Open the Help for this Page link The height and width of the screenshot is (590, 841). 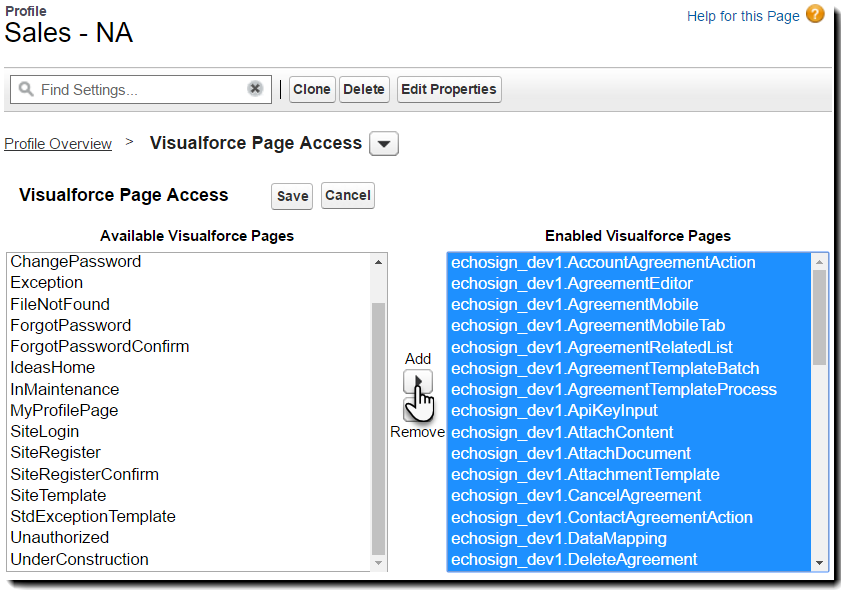click(743, 16)
